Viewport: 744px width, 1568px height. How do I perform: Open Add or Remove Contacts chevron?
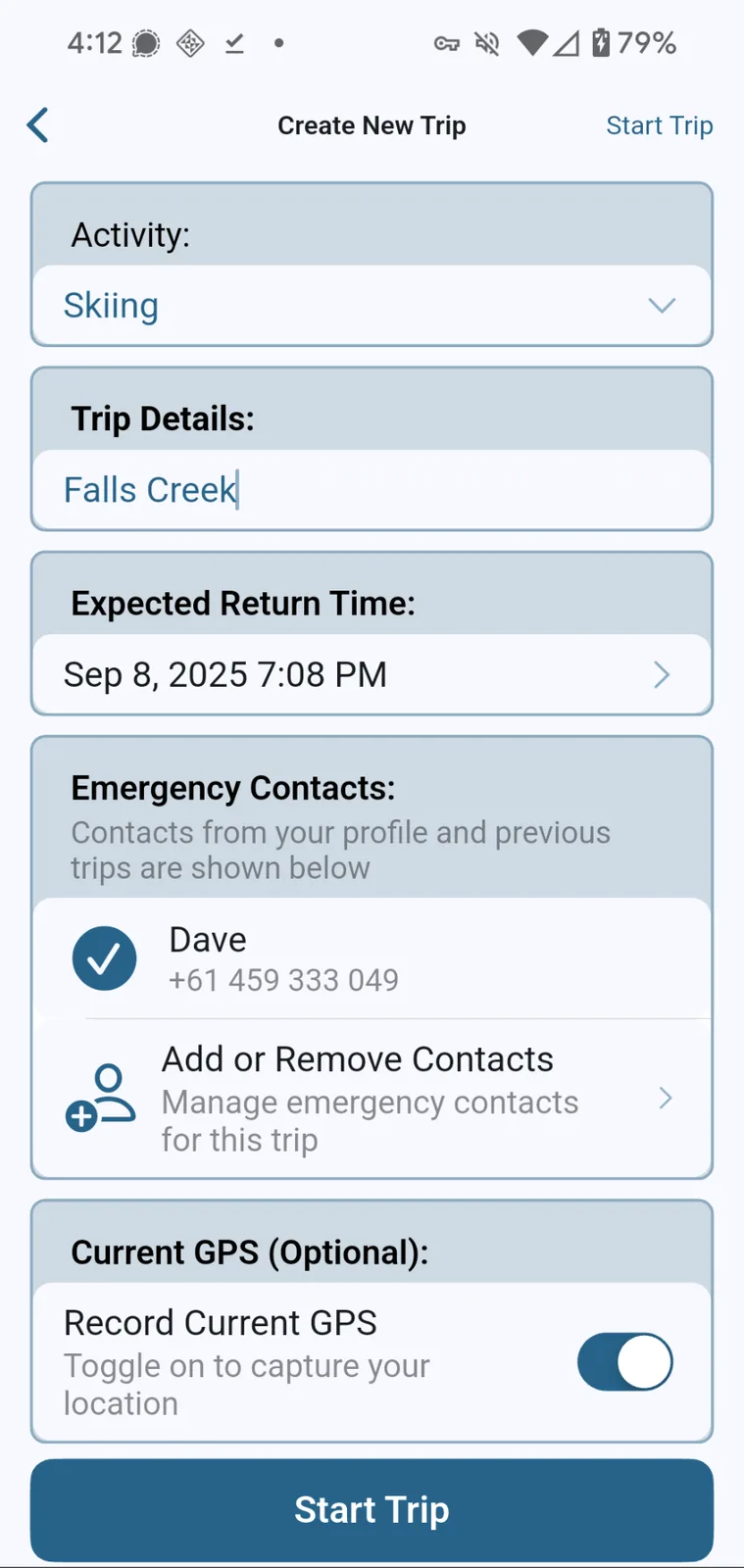[666, 1098]
